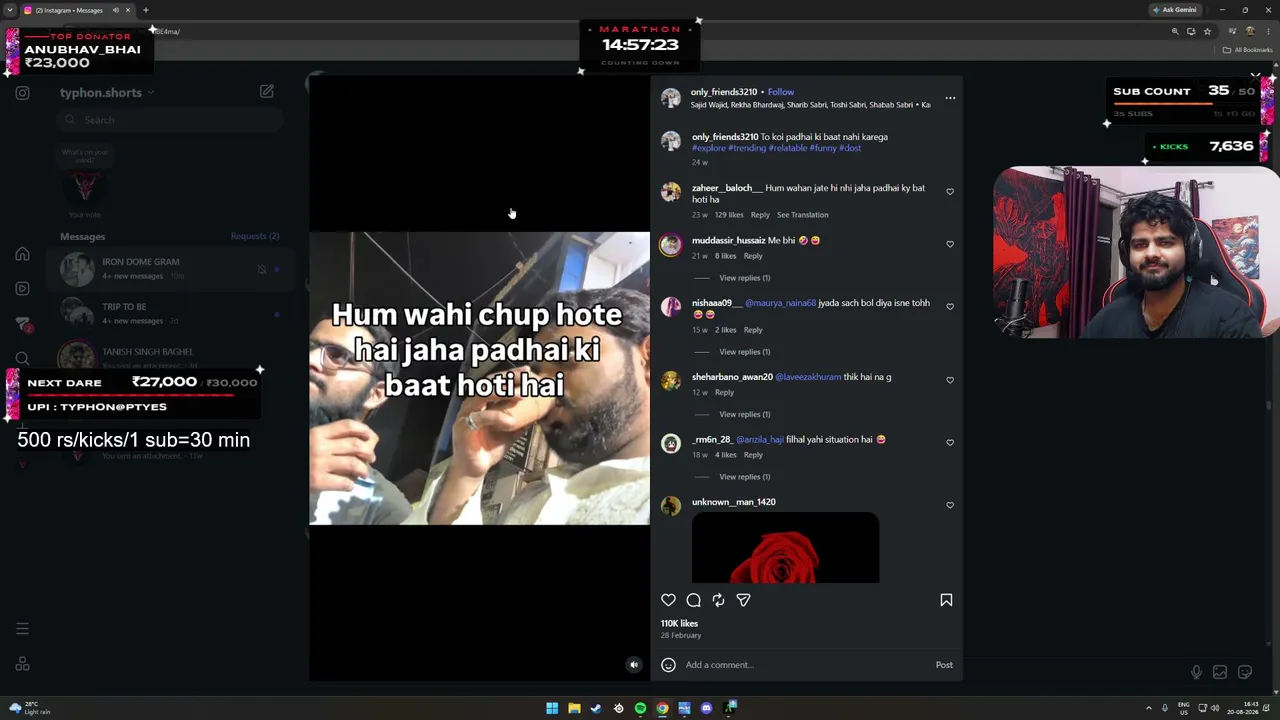Open only_friends3210 profile picture in header
Screen dimensions: 1280x720
[x=670, y=98]
